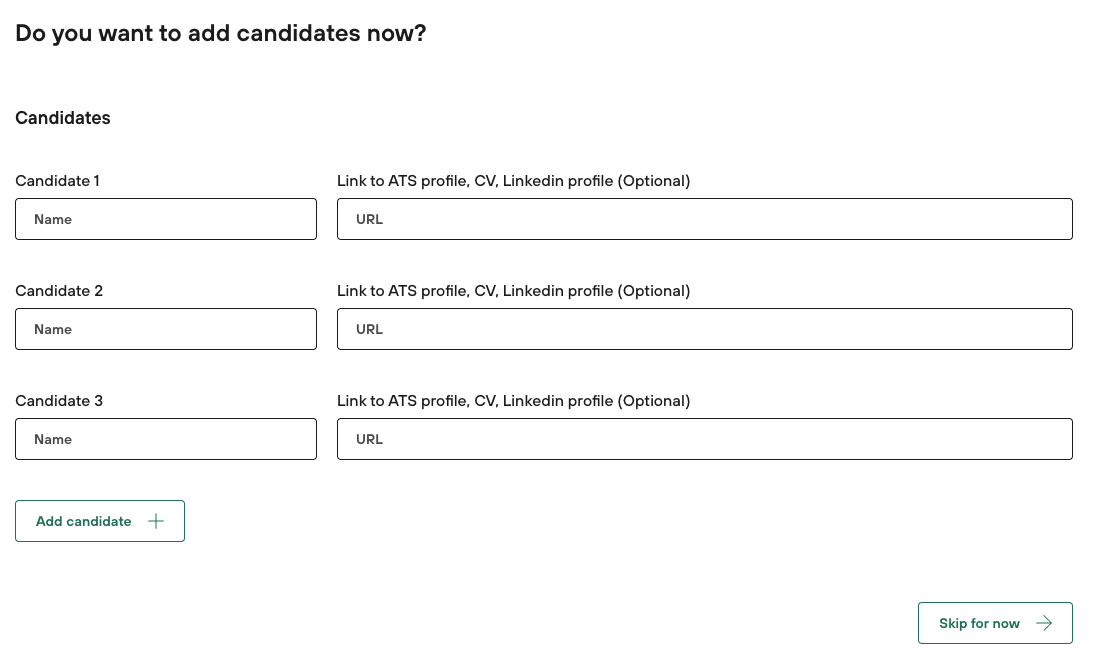This screenshot has width=1102, height=662.
Task: Click the Candidates section heading
Action: [63, 118]
